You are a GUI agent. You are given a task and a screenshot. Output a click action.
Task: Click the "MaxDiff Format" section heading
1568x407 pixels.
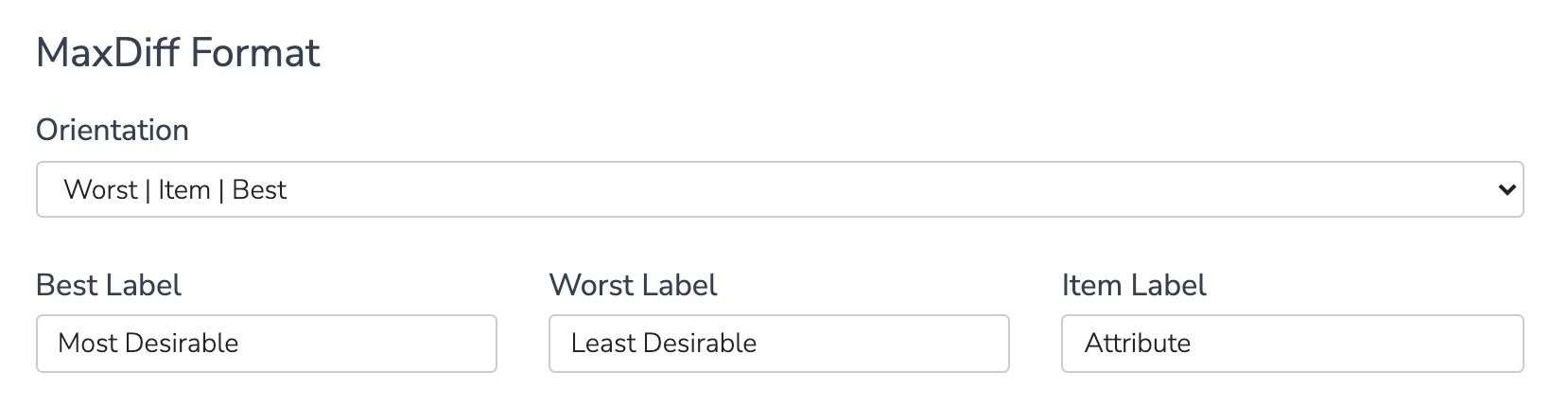coord(178,53)
